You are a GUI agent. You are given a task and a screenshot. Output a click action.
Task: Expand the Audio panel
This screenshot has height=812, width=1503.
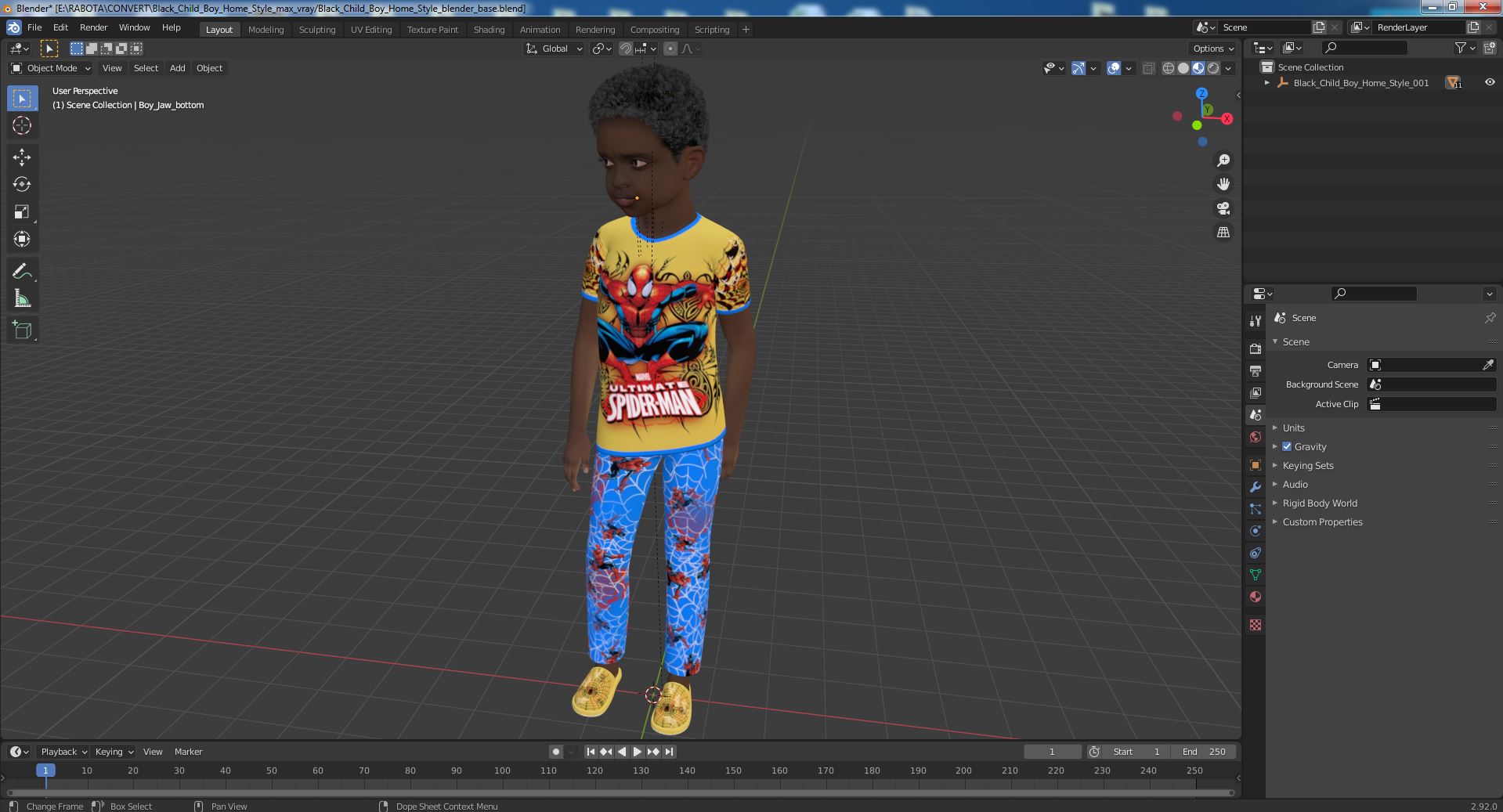[1295, 484]
